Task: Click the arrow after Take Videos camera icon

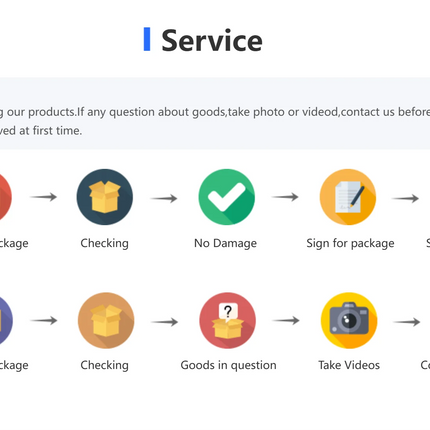Action: click(407, 322)
